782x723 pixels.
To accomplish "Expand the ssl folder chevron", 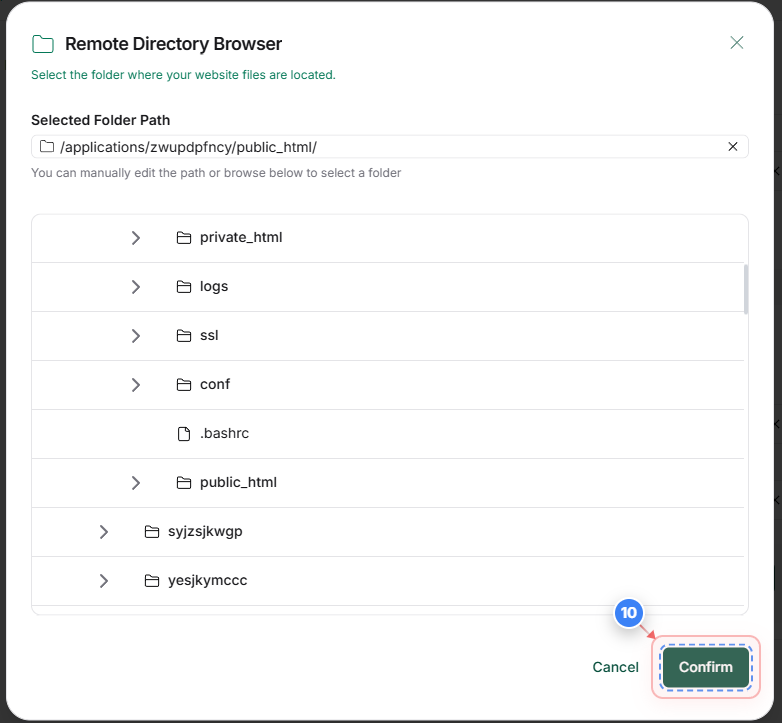I will [136, 336].
